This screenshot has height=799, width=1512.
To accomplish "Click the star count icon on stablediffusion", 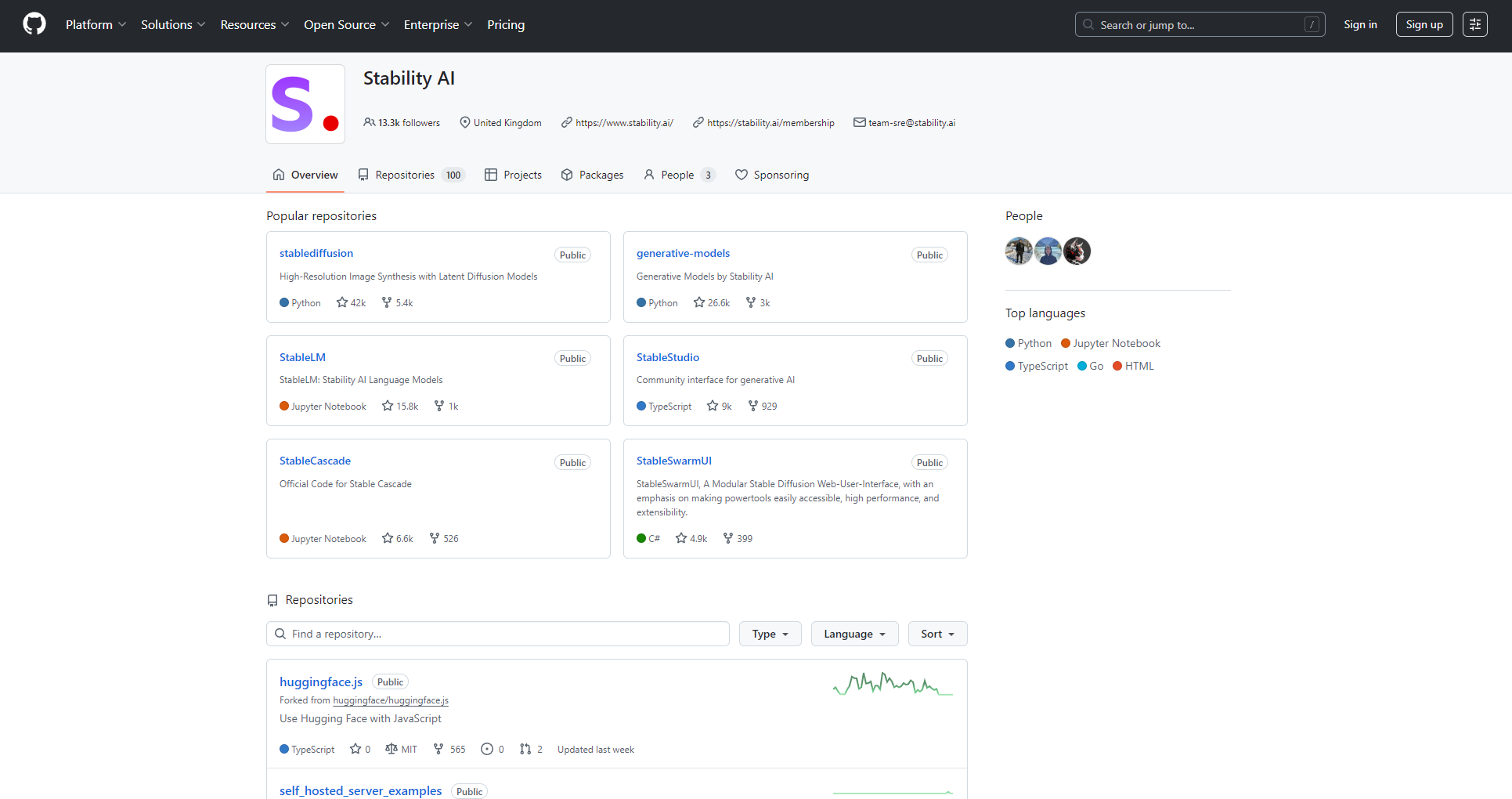I will (x=342, y=302).
